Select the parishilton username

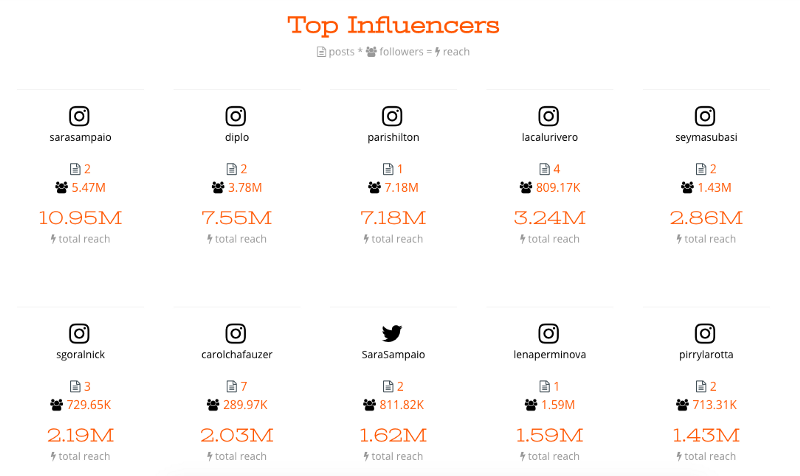click(393, 137)
